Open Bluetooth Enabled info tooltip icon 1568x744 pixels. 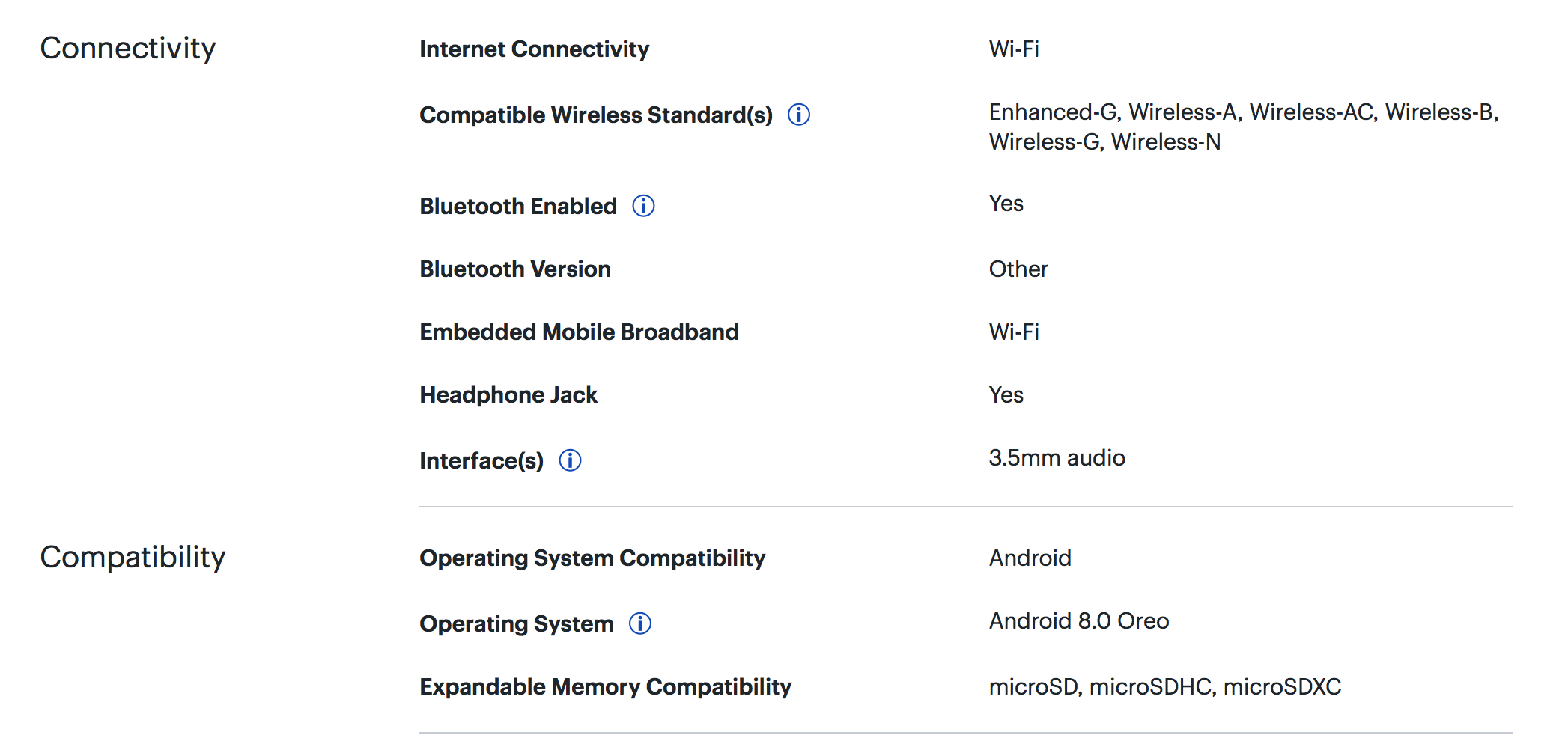click(x=643, y=206)
